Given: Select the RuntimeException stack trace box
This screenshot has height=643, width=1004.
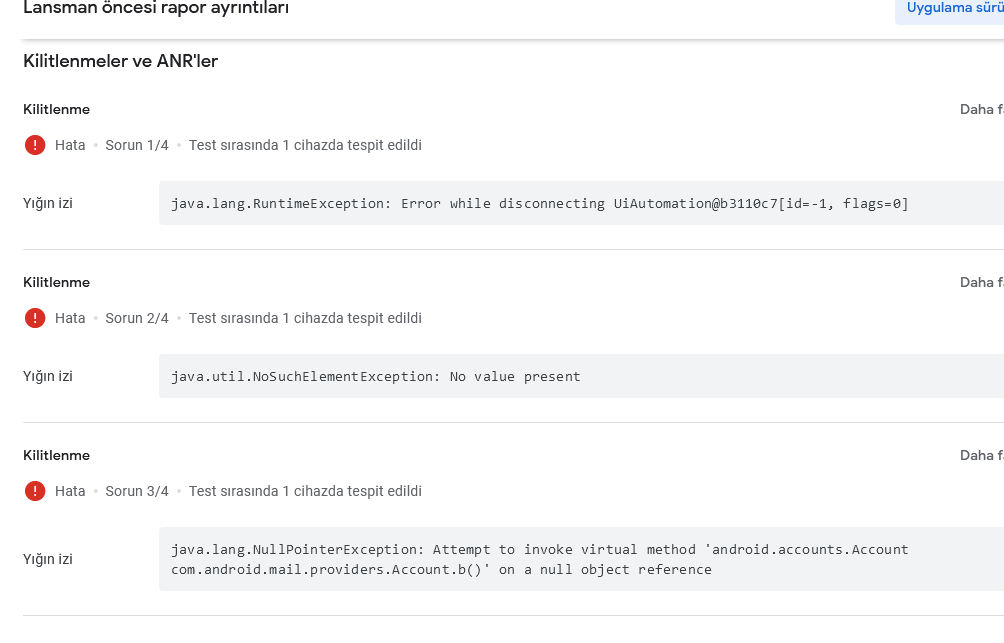Looking at the screenshot, I should pyautogui.click(x=581, y=203).
